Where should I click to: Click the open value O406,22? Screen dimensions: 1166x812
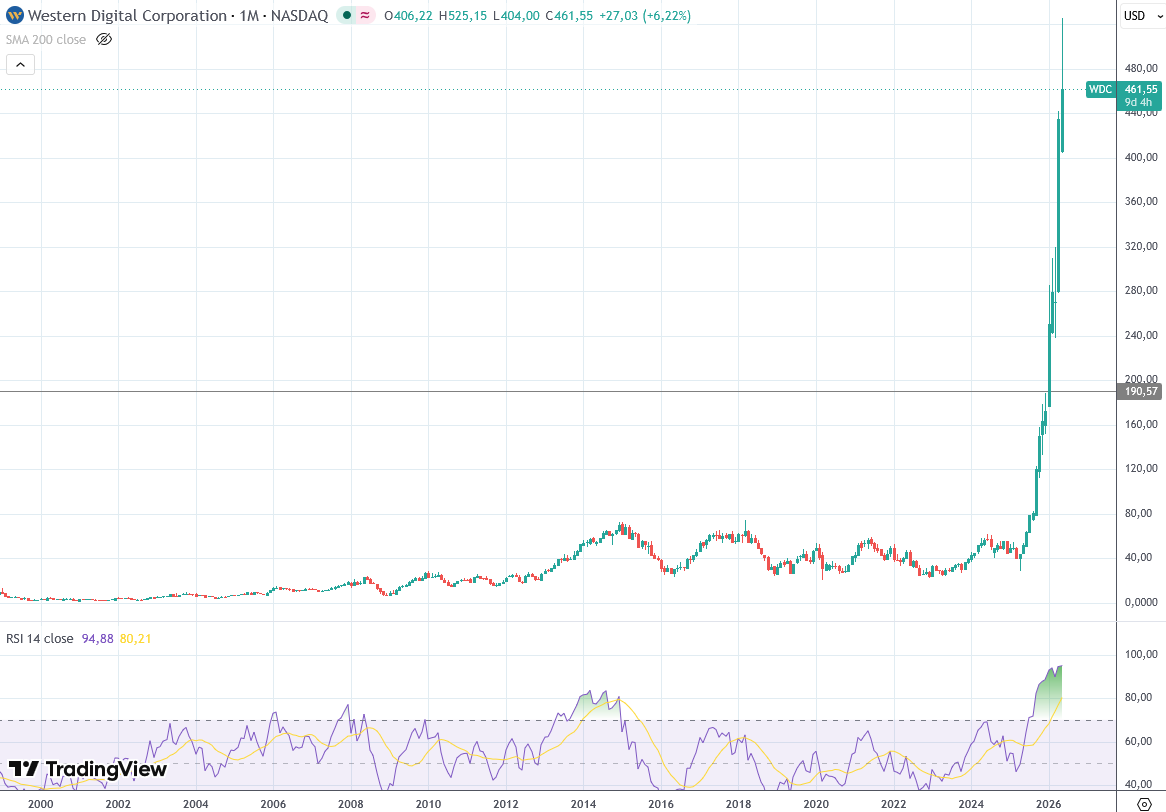tap(408, 16)
